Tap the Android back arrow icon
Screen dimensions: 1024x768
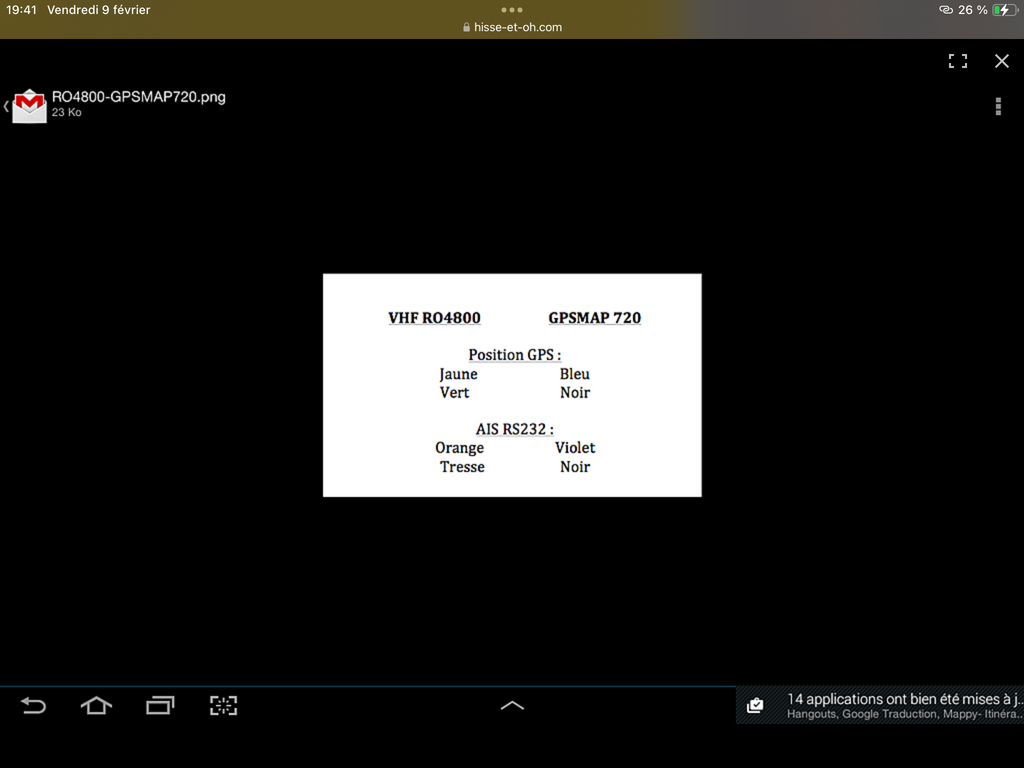pos(33,705)
